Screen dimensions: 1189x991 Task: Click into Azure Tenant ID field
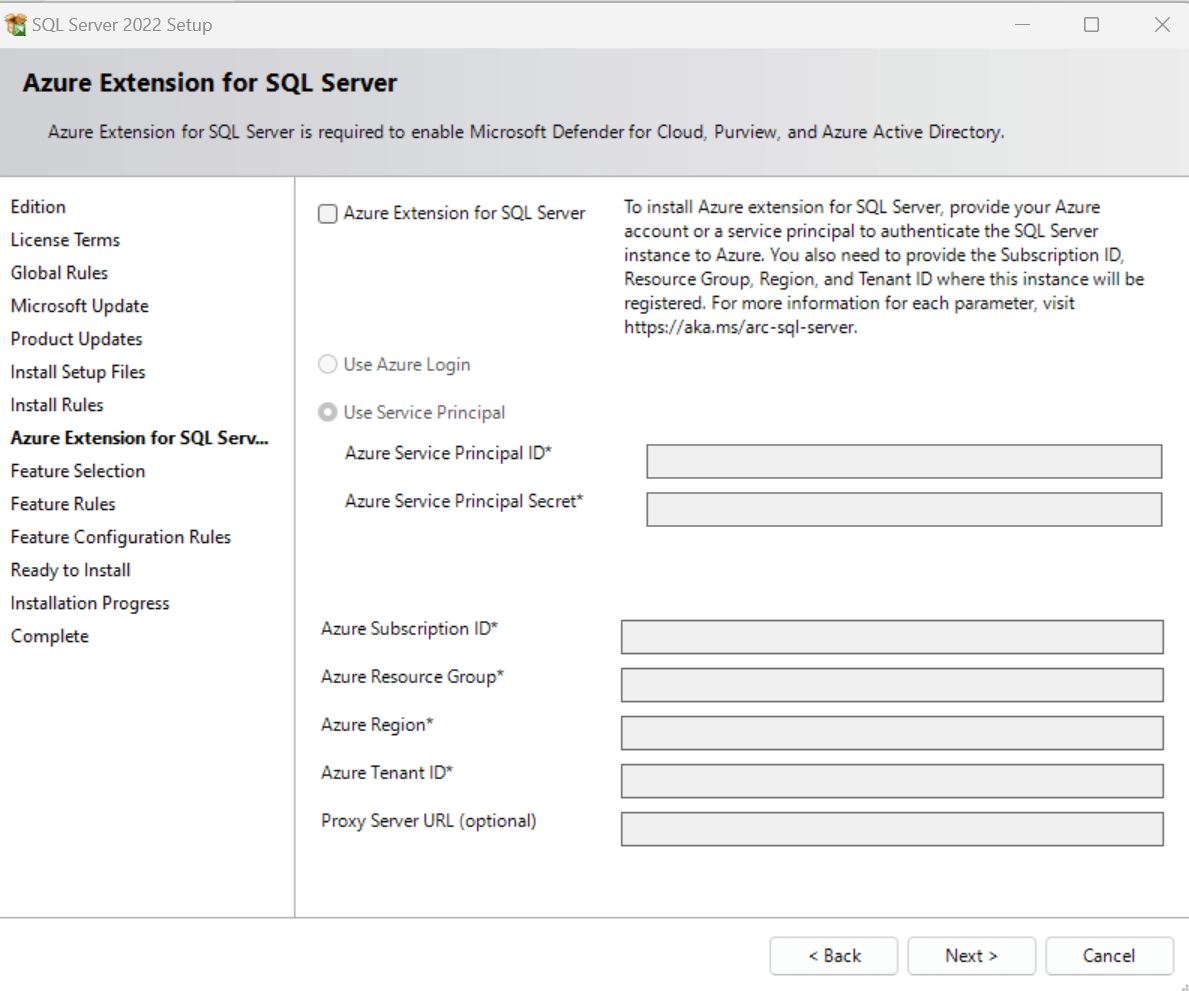[x=892, y=781]
